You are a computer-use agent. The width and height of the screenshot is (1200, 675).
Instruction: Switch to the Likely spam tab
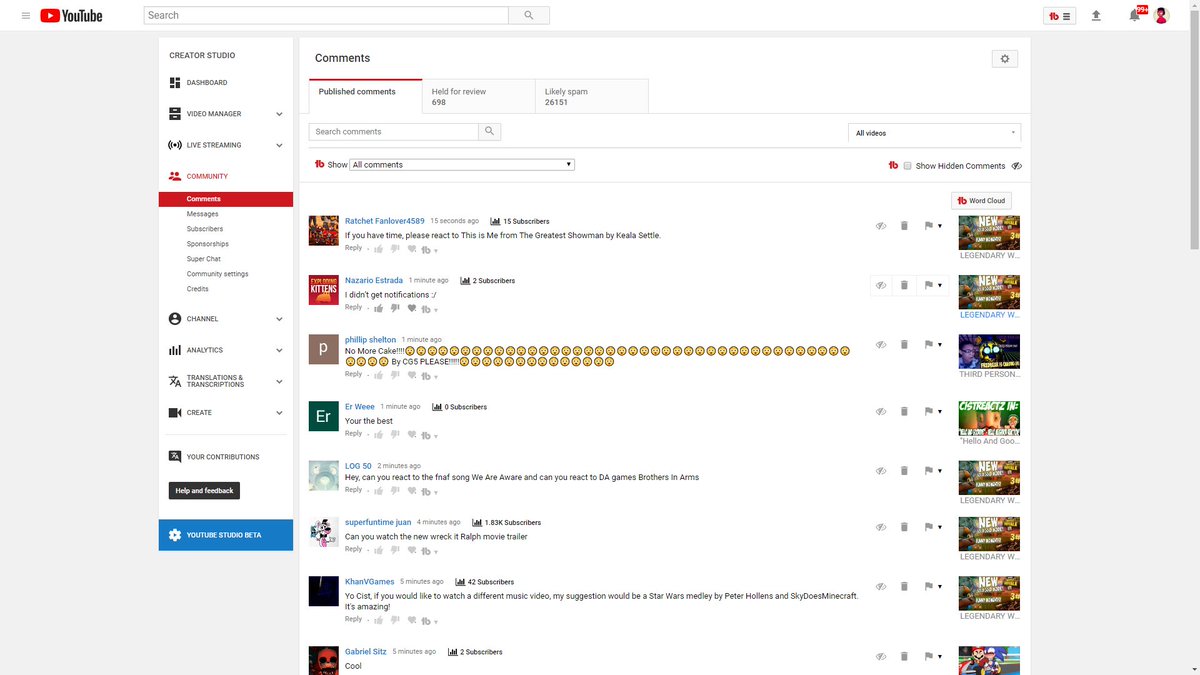pyautogui.click(x=592, y=96)
